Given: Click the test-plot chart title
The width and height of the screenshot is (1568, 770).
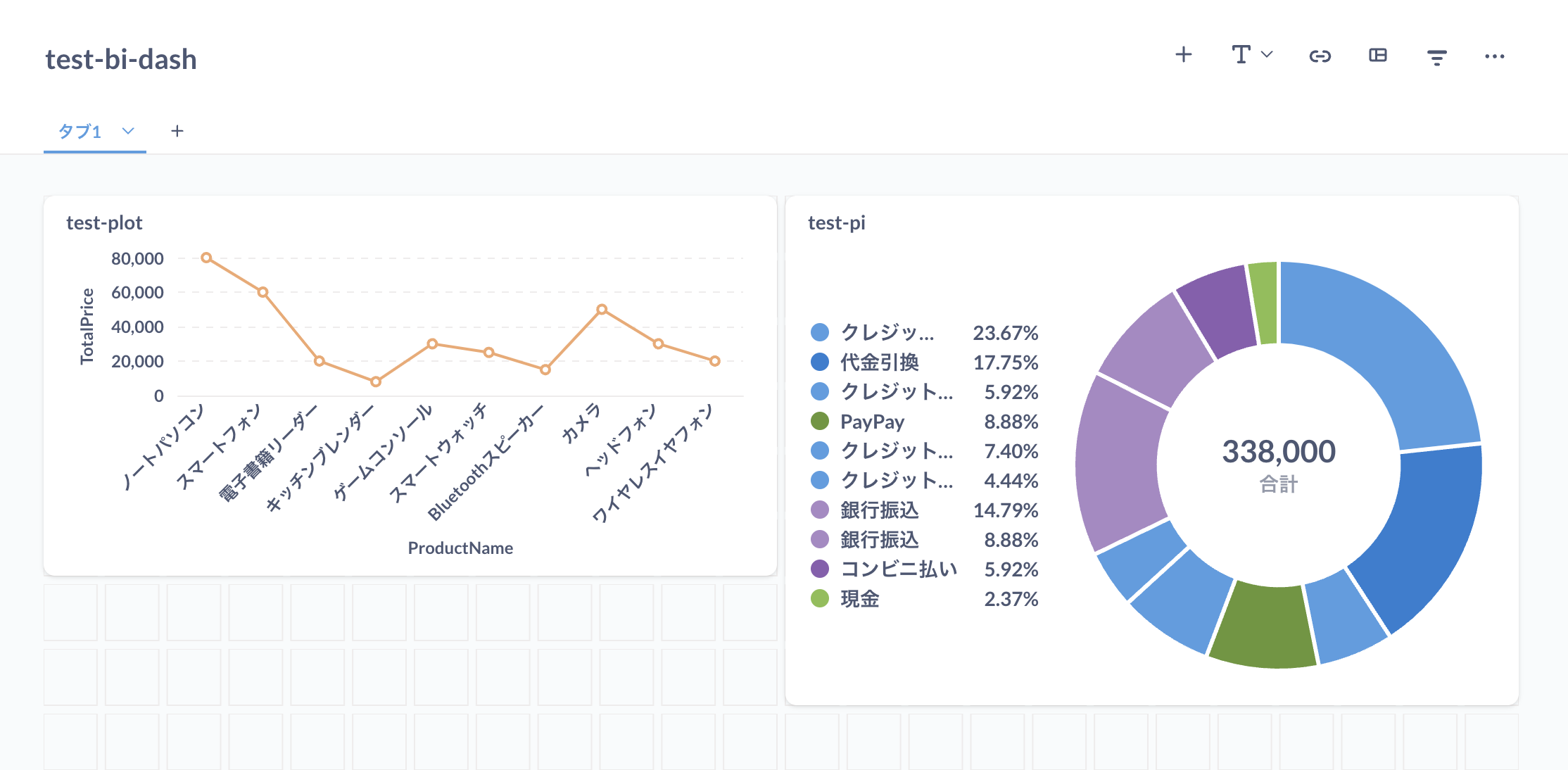Looking at the screenshot, I should (x=103, y=222).
